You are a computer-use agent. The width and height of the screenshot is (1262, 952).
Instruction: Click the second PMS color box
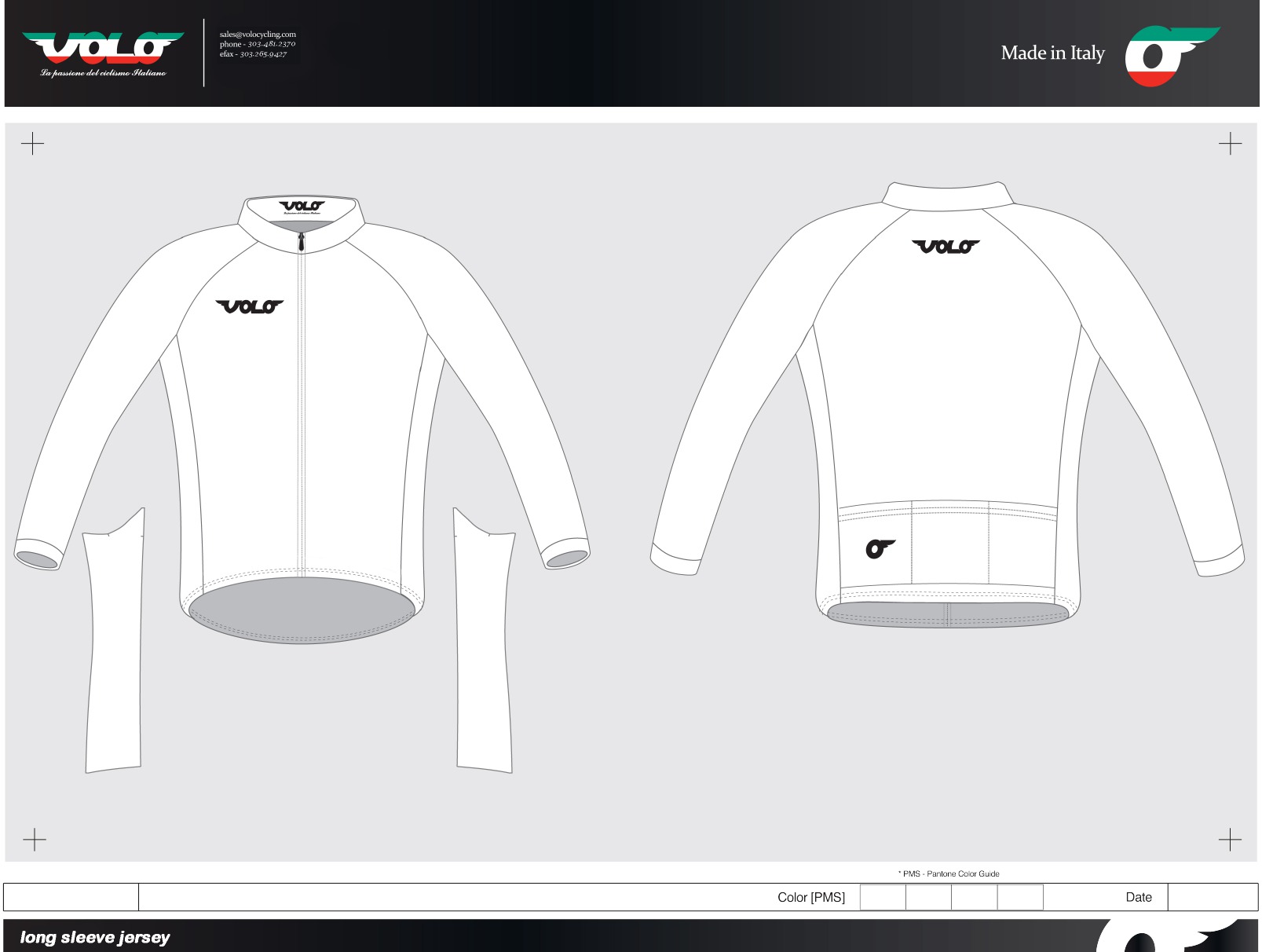click(928, 897)
